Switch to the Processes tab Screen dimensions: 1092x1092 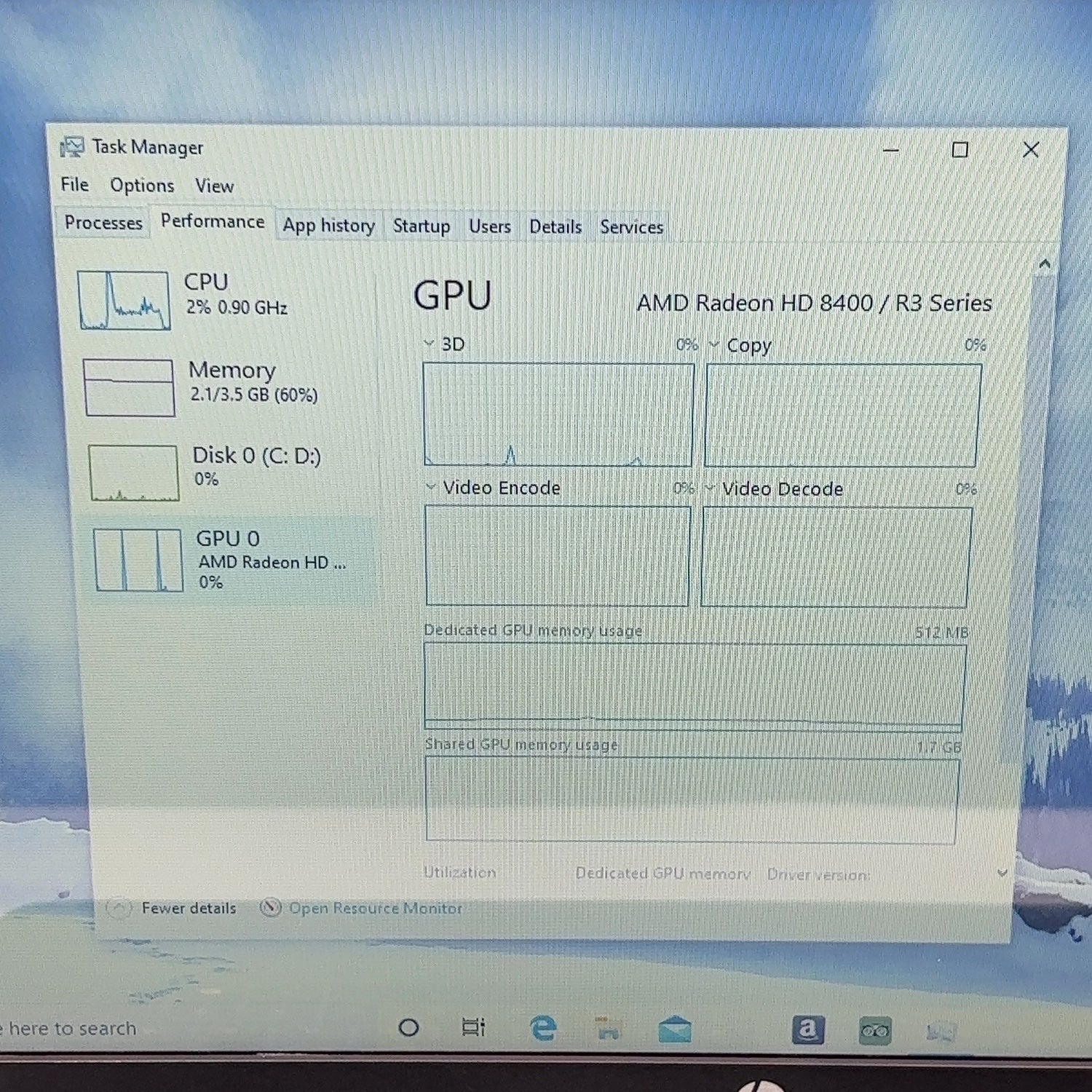[103, 223]
